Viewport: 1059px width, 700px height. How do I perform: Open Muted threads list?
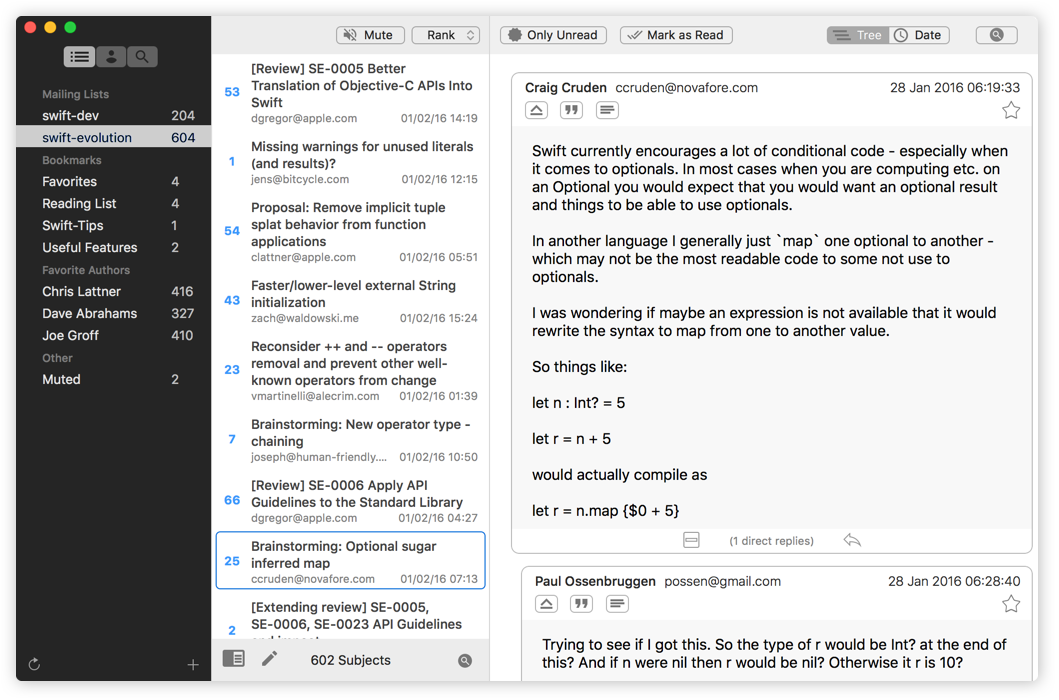tap(113, 380)
